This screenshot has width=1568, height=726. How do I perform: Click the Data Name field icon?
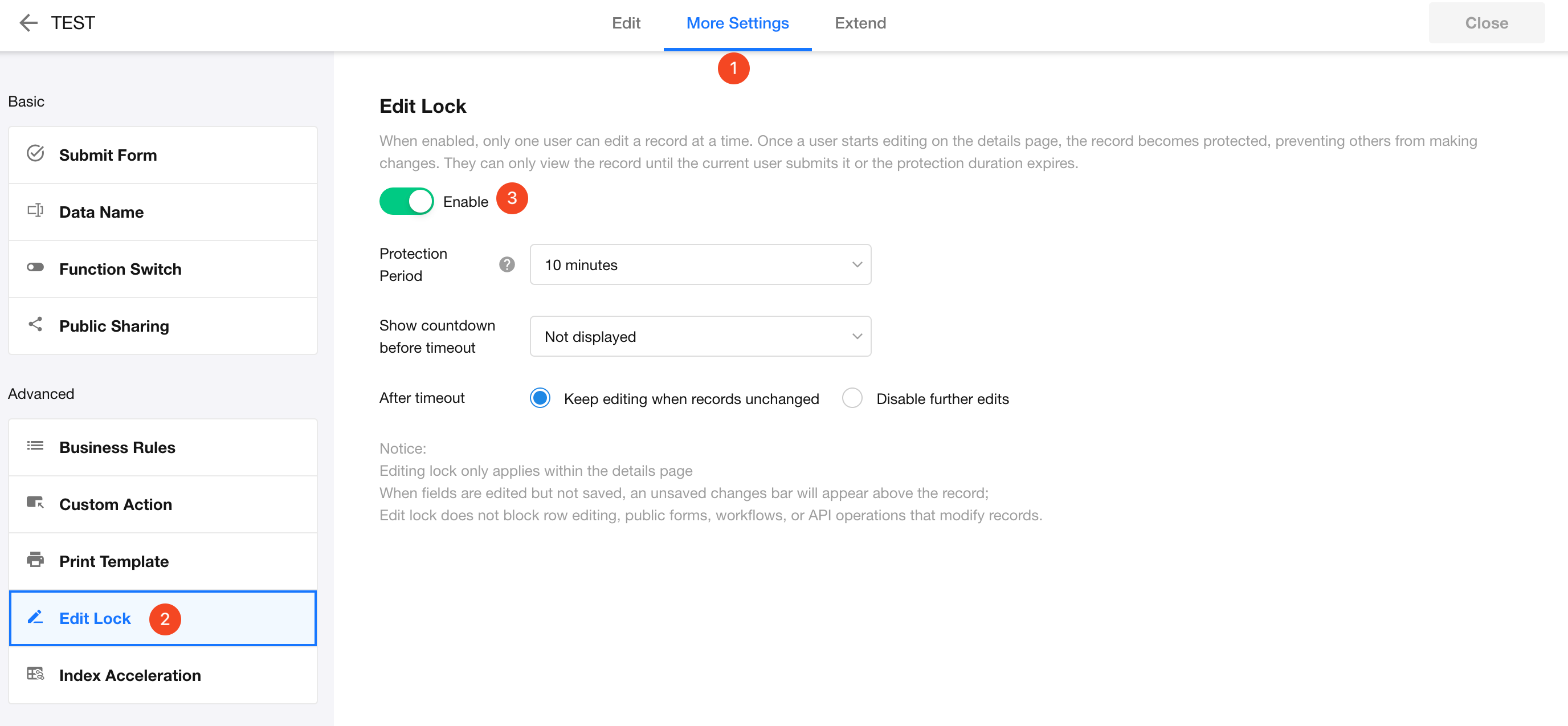(35, 210)
